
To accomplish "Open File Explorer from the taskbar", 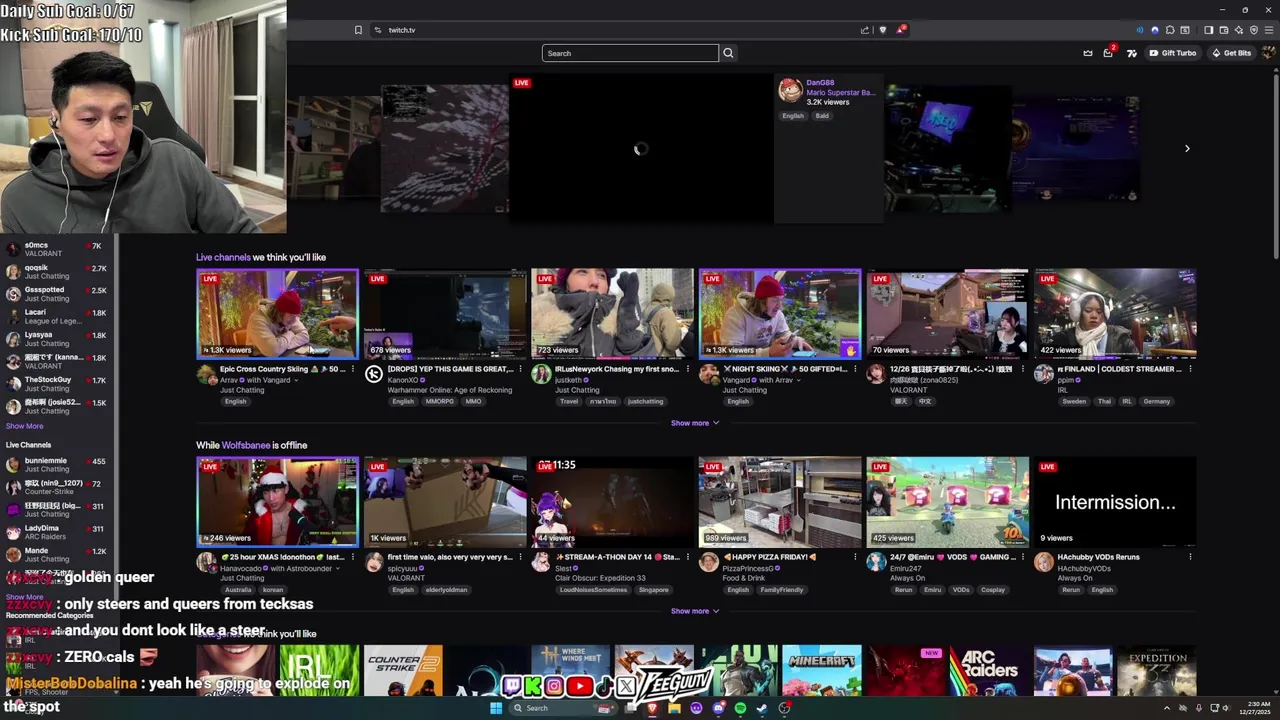I will [x=674, y=708].
